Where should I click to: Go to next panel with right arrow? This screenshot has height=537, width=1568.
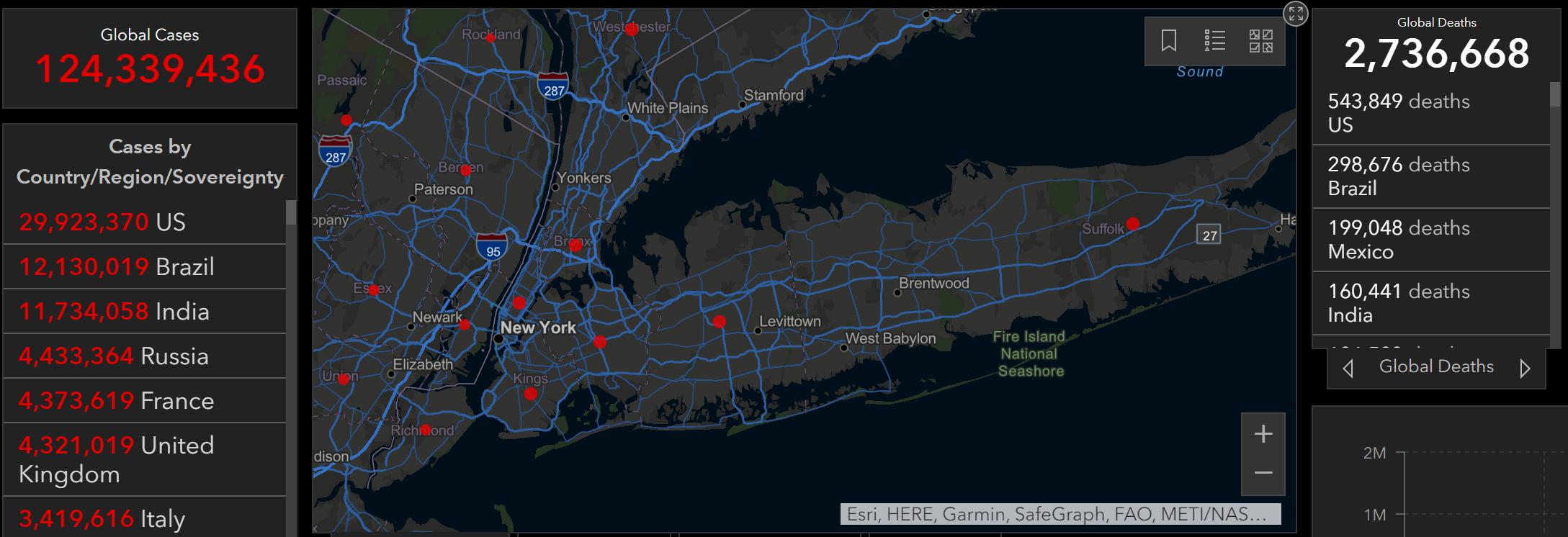(1524, 369)
